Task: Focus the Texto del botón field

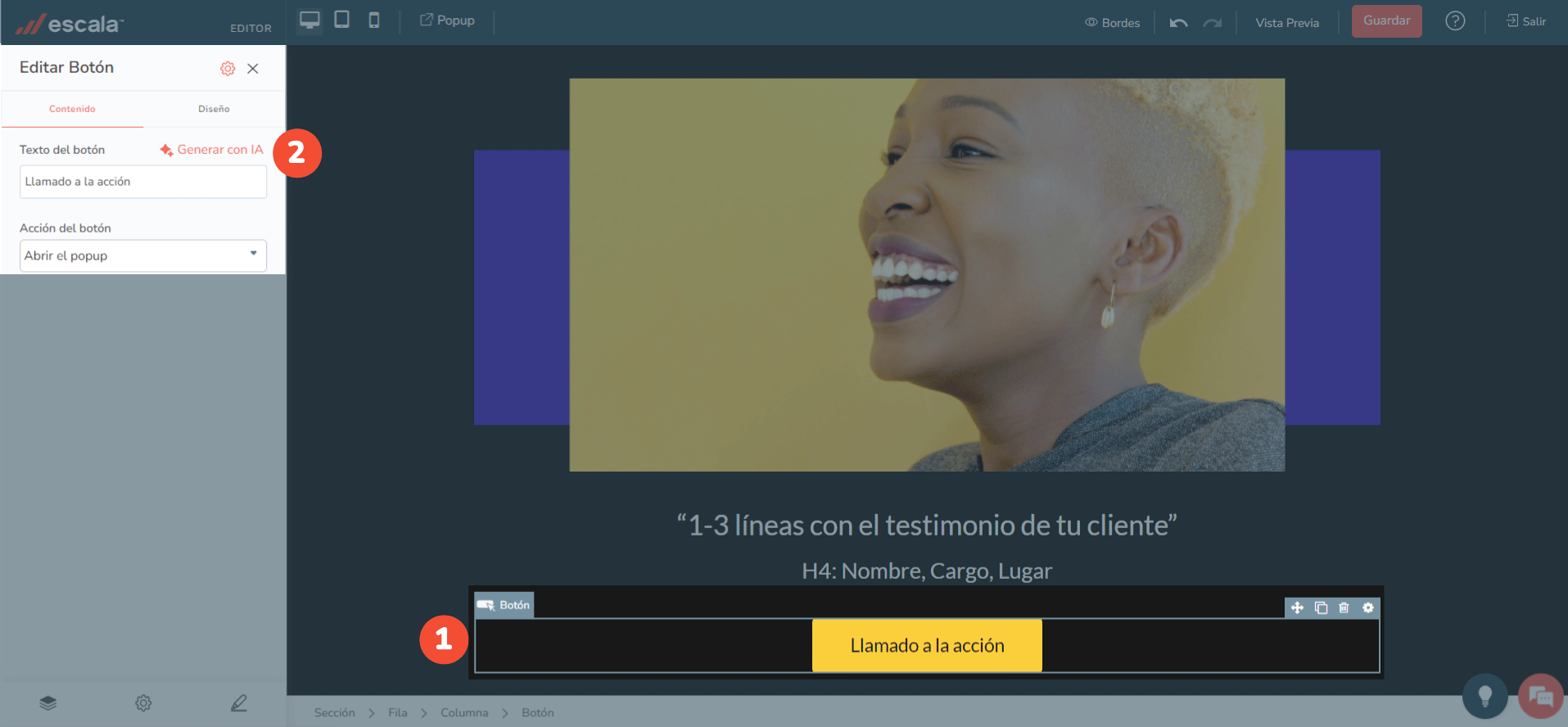Action: [143, 182]
